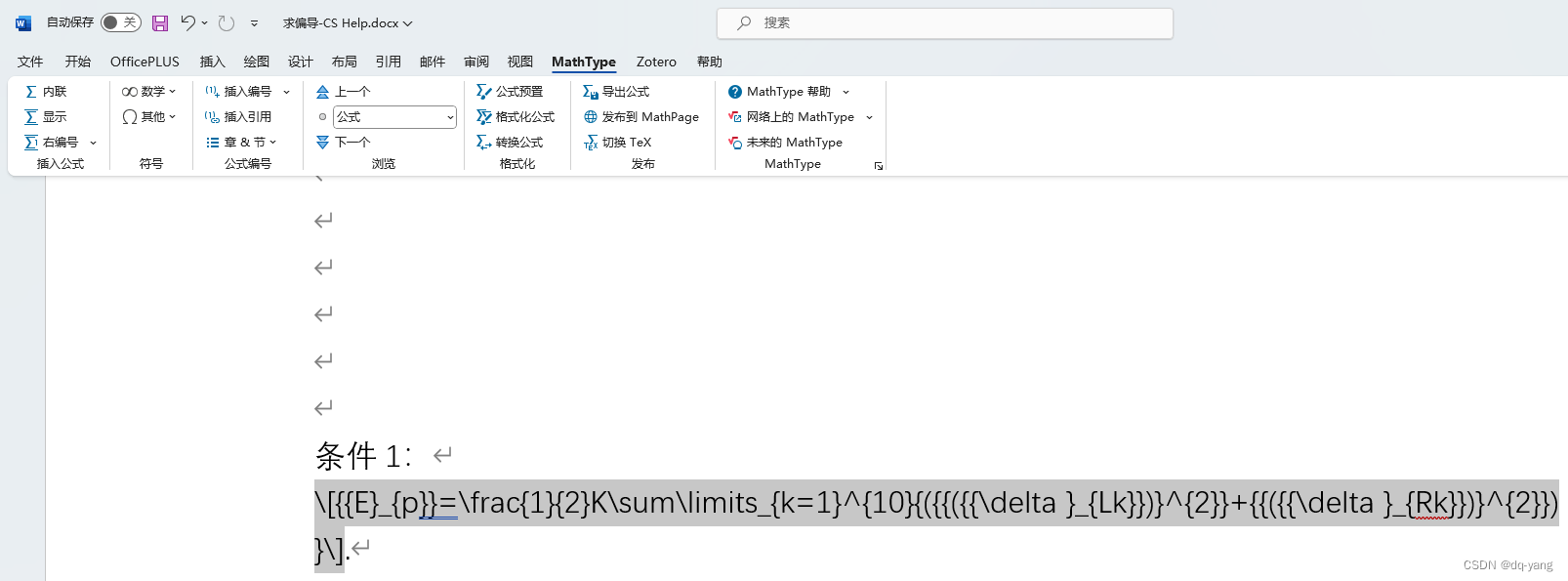Image resolution: width=1568 pixels, height=581 pixels.
Task: Switch to the 帮助 tab
Action: pos(710,62)
